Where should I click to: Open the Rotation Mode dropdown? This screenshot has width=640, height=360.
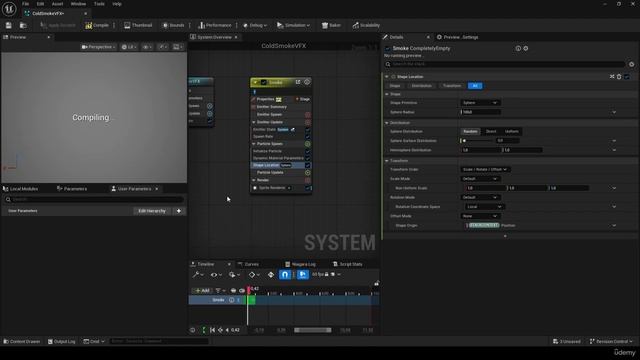(480, 198)
